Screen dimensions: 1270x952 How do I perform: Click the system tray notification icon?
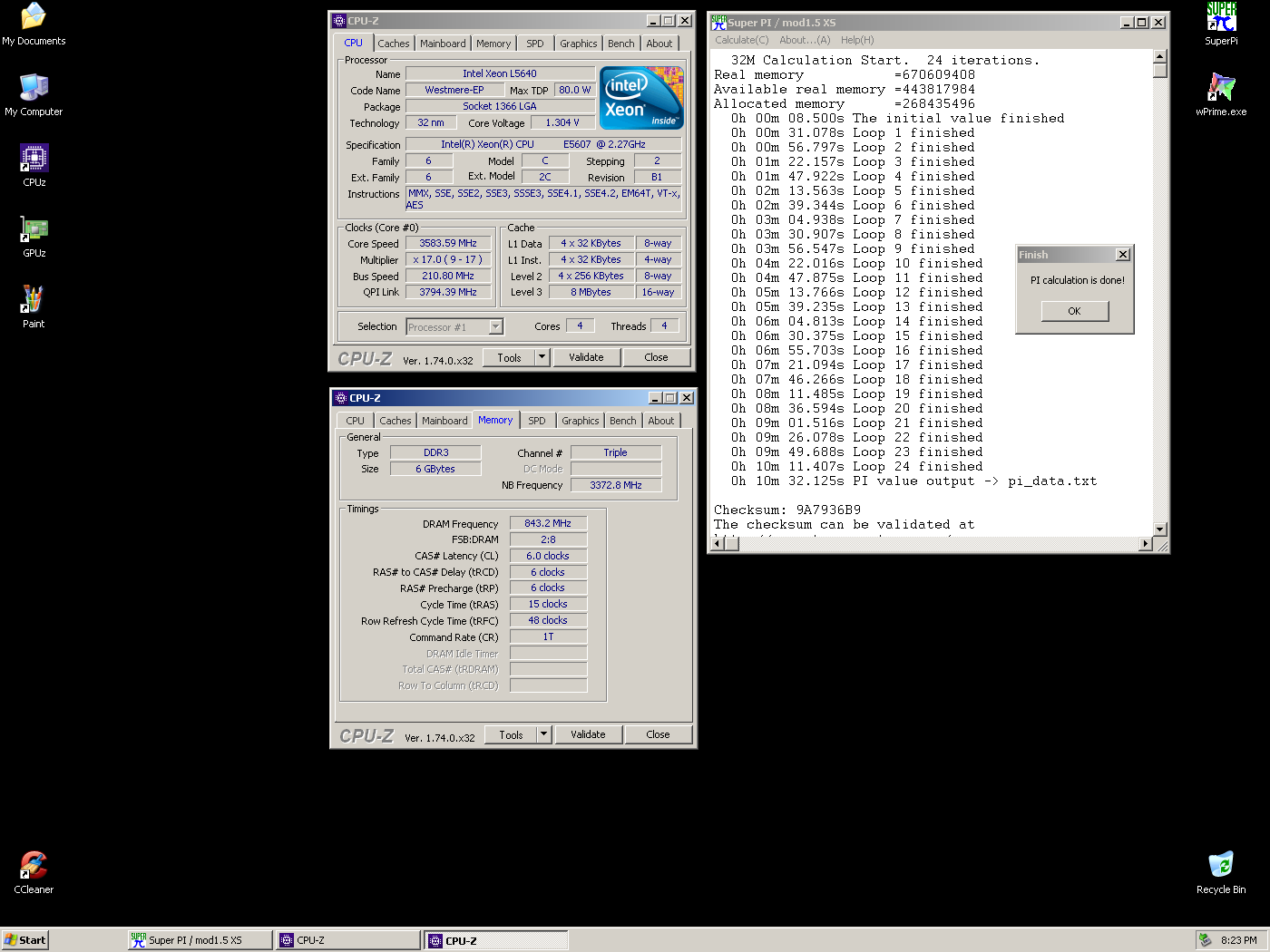click(x=1205, y=940)
